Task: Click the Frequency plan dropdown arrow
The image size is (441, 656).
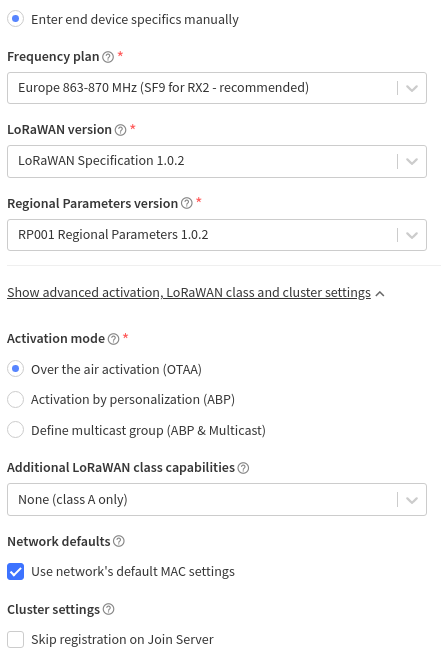Action: pos(412,88)
